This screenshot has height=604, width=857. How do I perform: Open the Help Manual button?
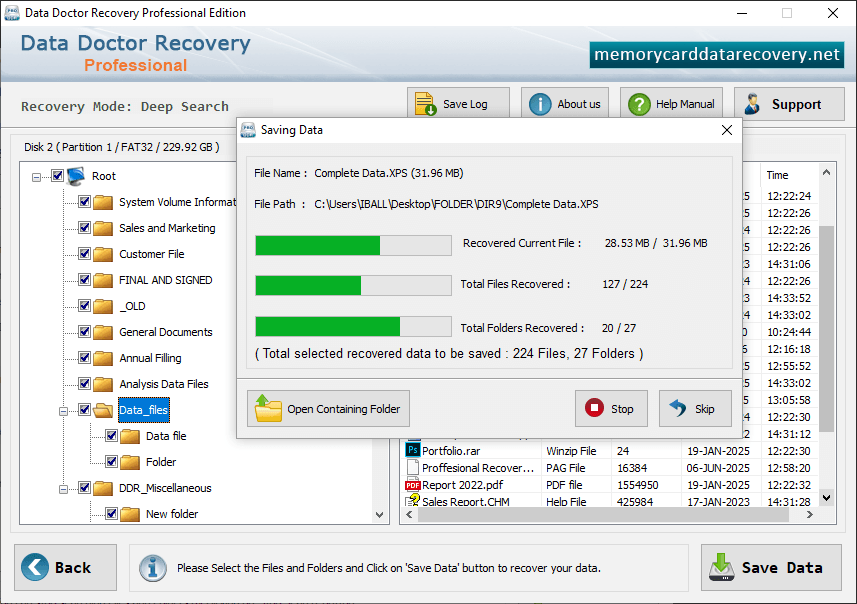click(x=671, y=103)
